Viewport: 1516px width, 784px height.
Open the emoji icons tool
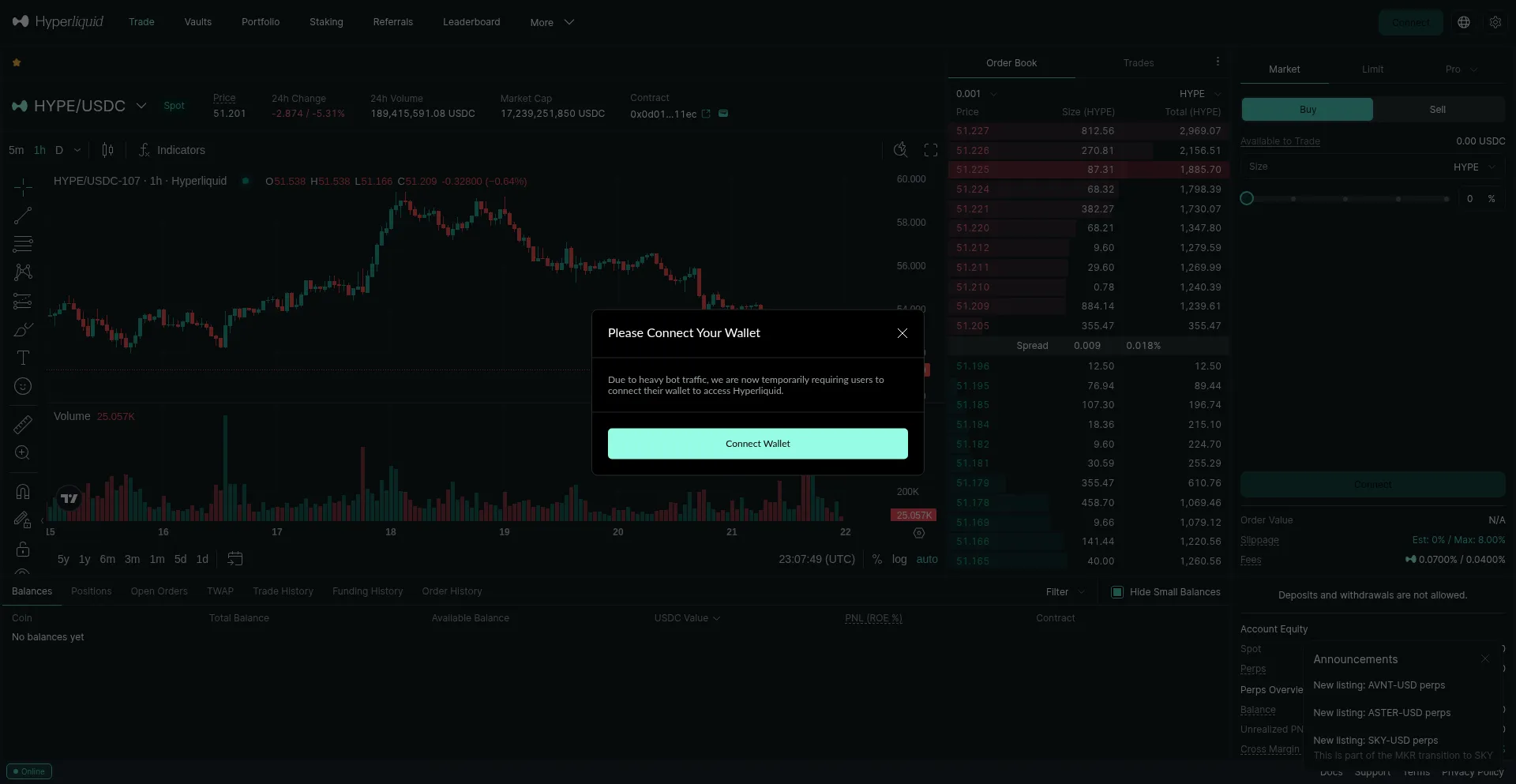click(x=23, y=386)
